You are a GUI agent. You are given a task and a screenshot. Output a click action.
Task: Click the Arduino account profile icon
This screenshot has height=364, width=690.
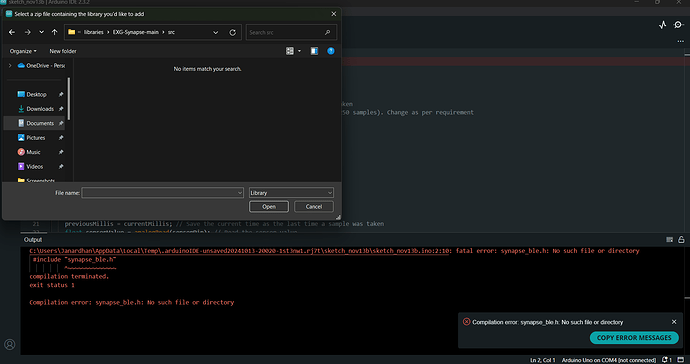click(10, 344)
